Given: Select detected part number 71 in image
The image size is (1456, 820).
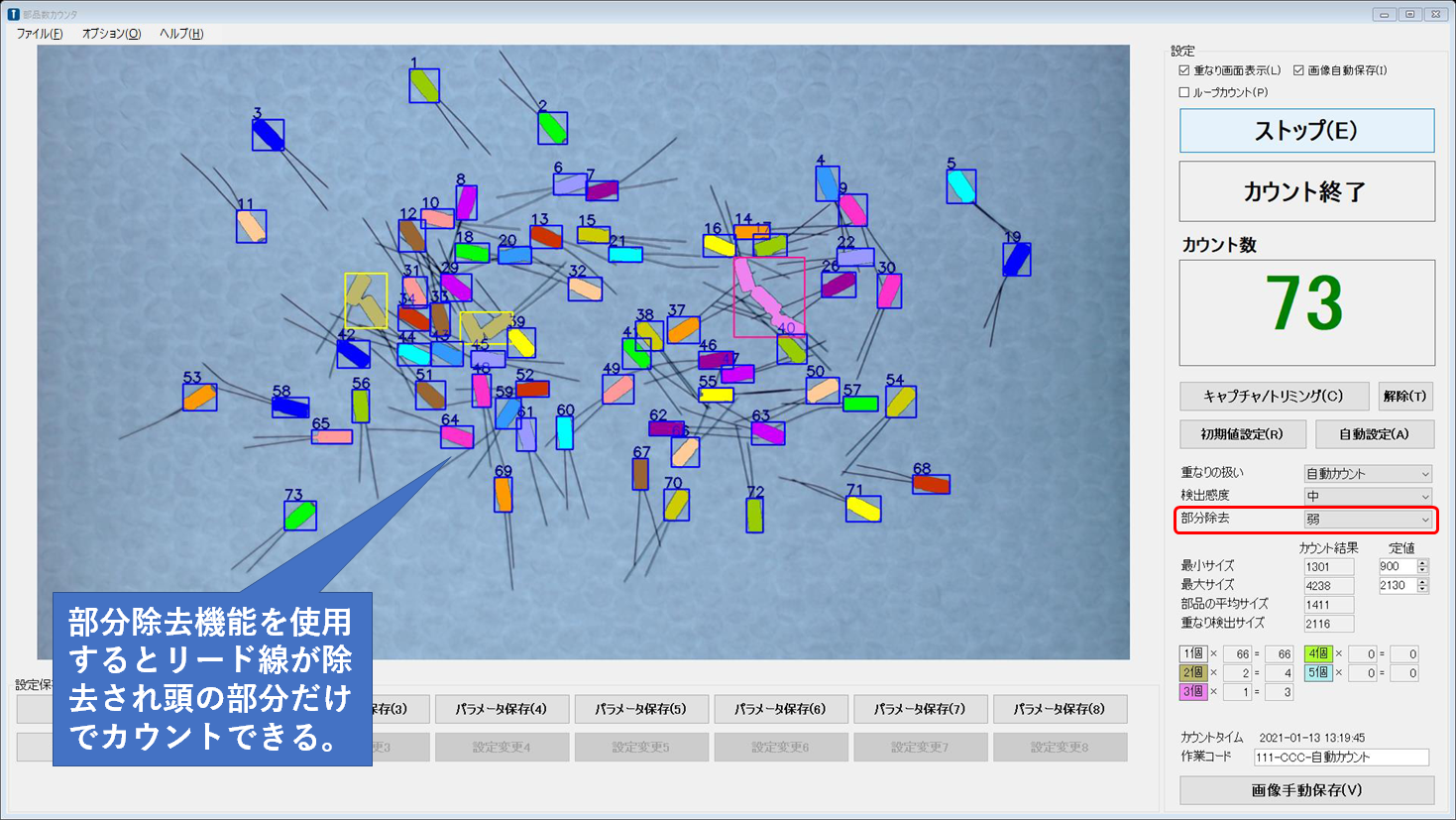Looking at the screenshot, I should tap(863, 510).
